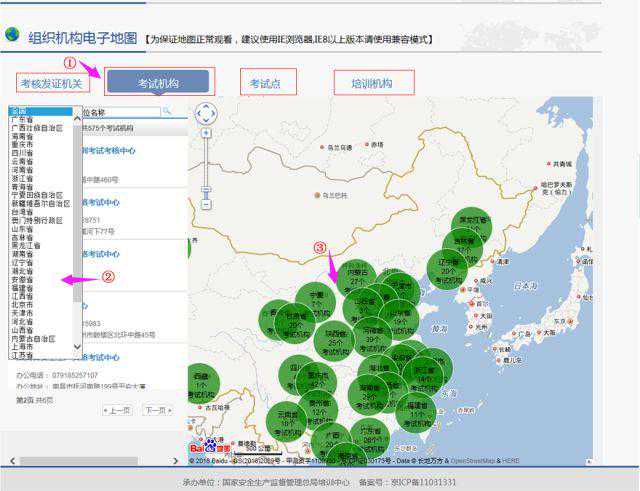Click the map pan navigation control

pyautogui.click(x=205, y=113)
